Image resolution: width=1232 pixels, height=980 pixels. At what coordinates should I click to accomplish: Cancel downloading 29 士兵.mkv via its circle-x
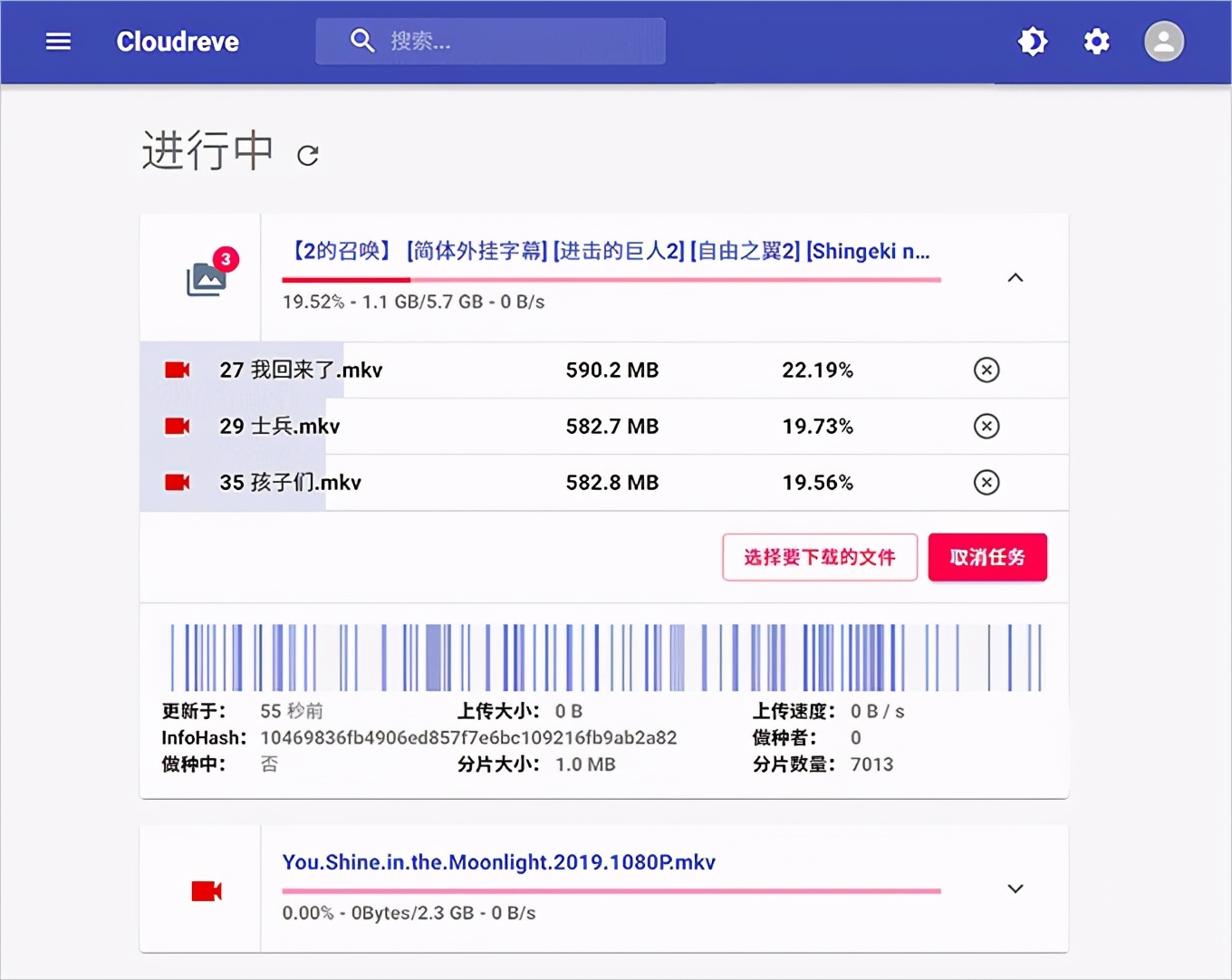click(987, 426)
